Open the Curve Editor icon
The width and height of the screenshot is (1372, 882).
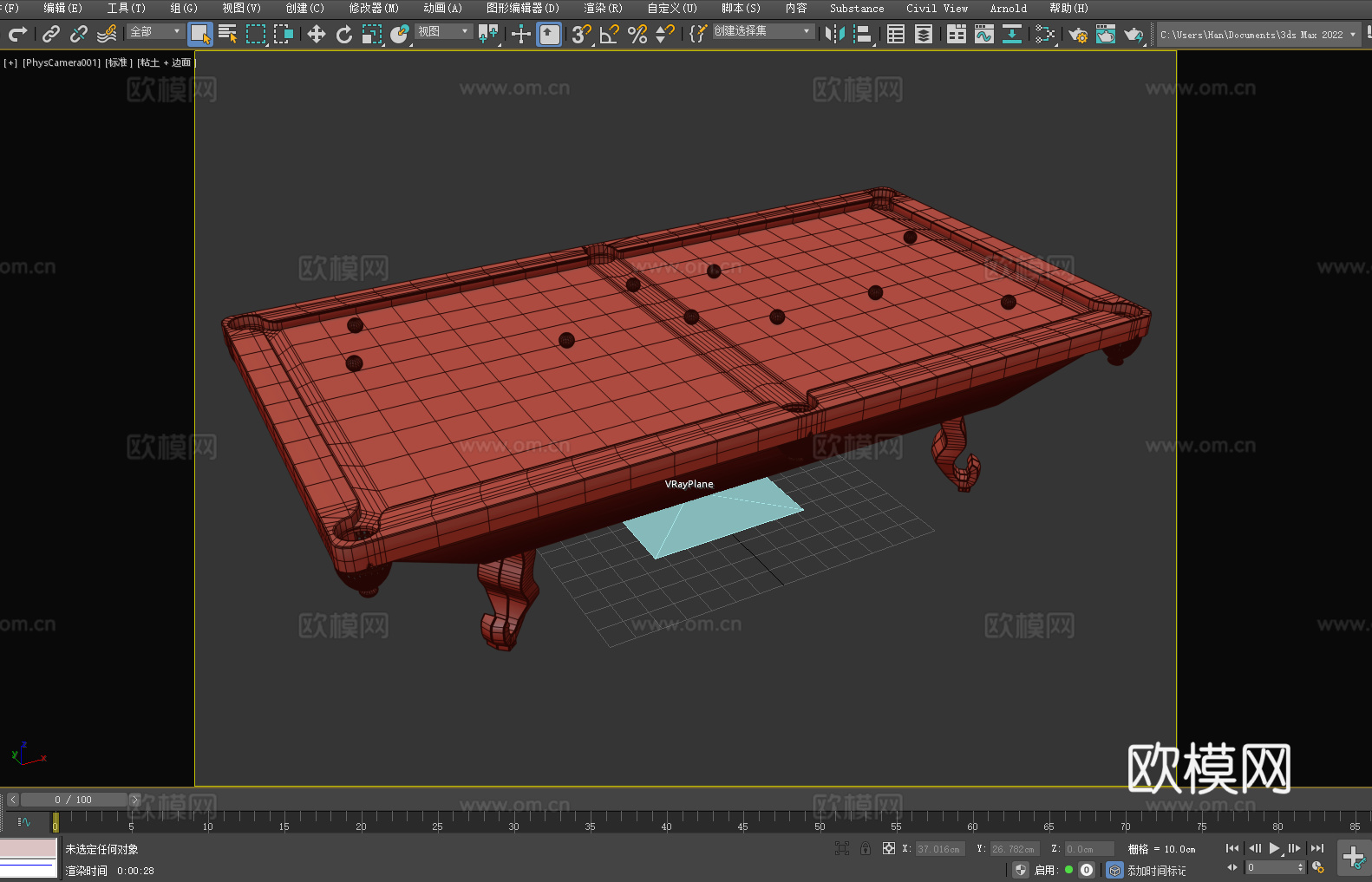[x=983, y=34]
